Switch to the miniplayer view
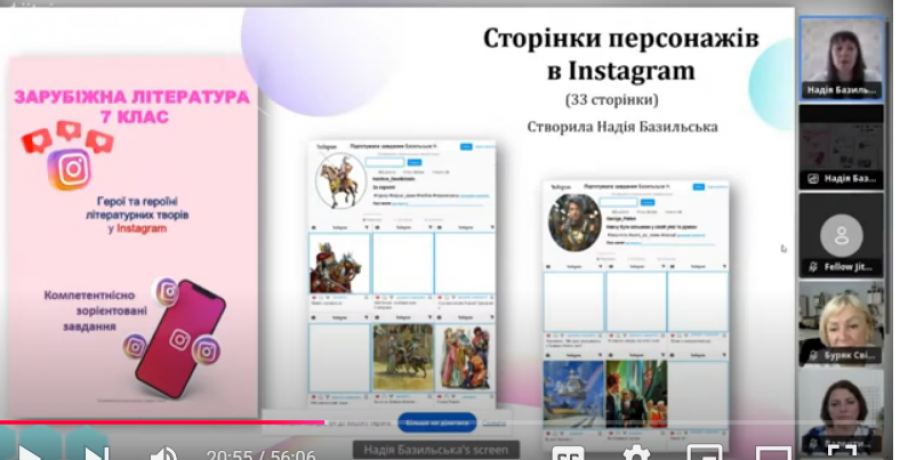The image size is (900, 460). tap(704, 453)
